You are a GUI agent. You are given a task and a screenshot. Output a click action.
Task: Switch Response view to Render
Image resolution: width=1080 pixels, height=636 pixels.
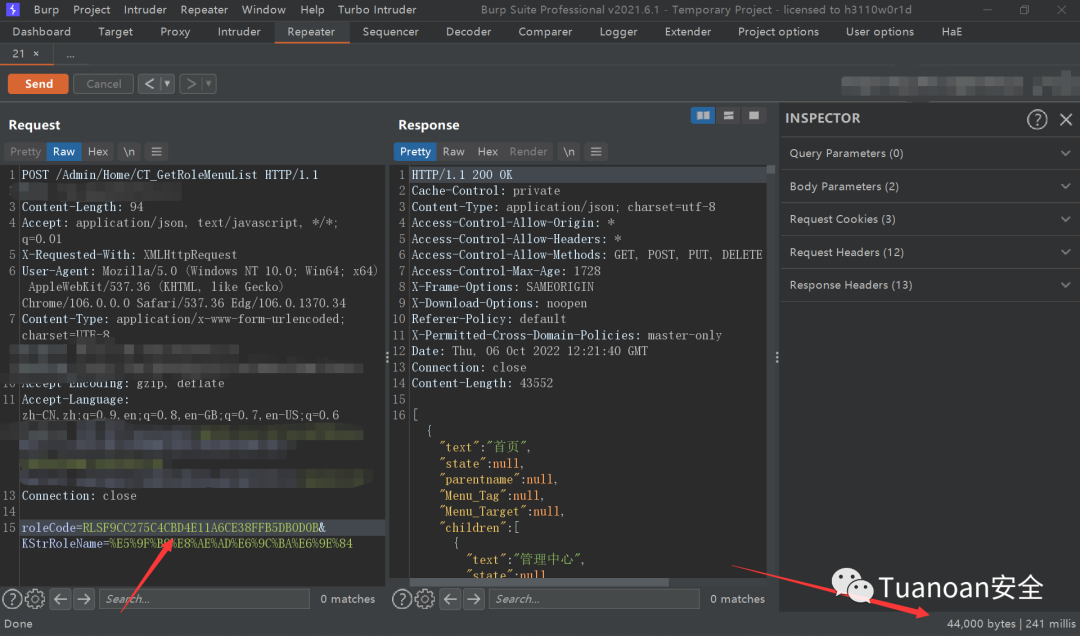click(x=528, y=152)
